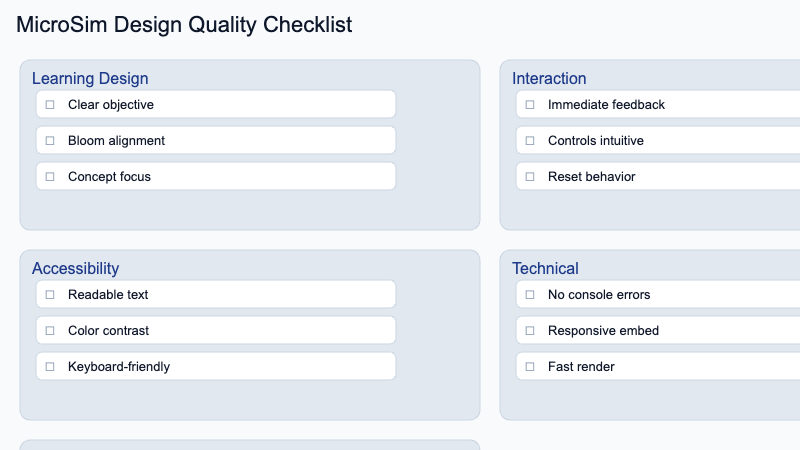Image resolution: width=800 pixels, height=450 pixels.
Task: Toggle the Controls intuitive checkbox
Action: (530, 141)
